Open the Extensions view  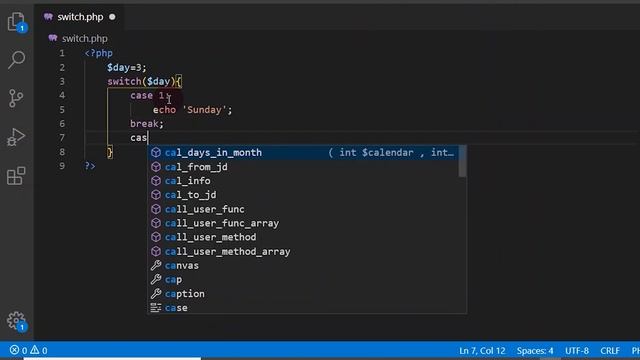pos(16,176)
